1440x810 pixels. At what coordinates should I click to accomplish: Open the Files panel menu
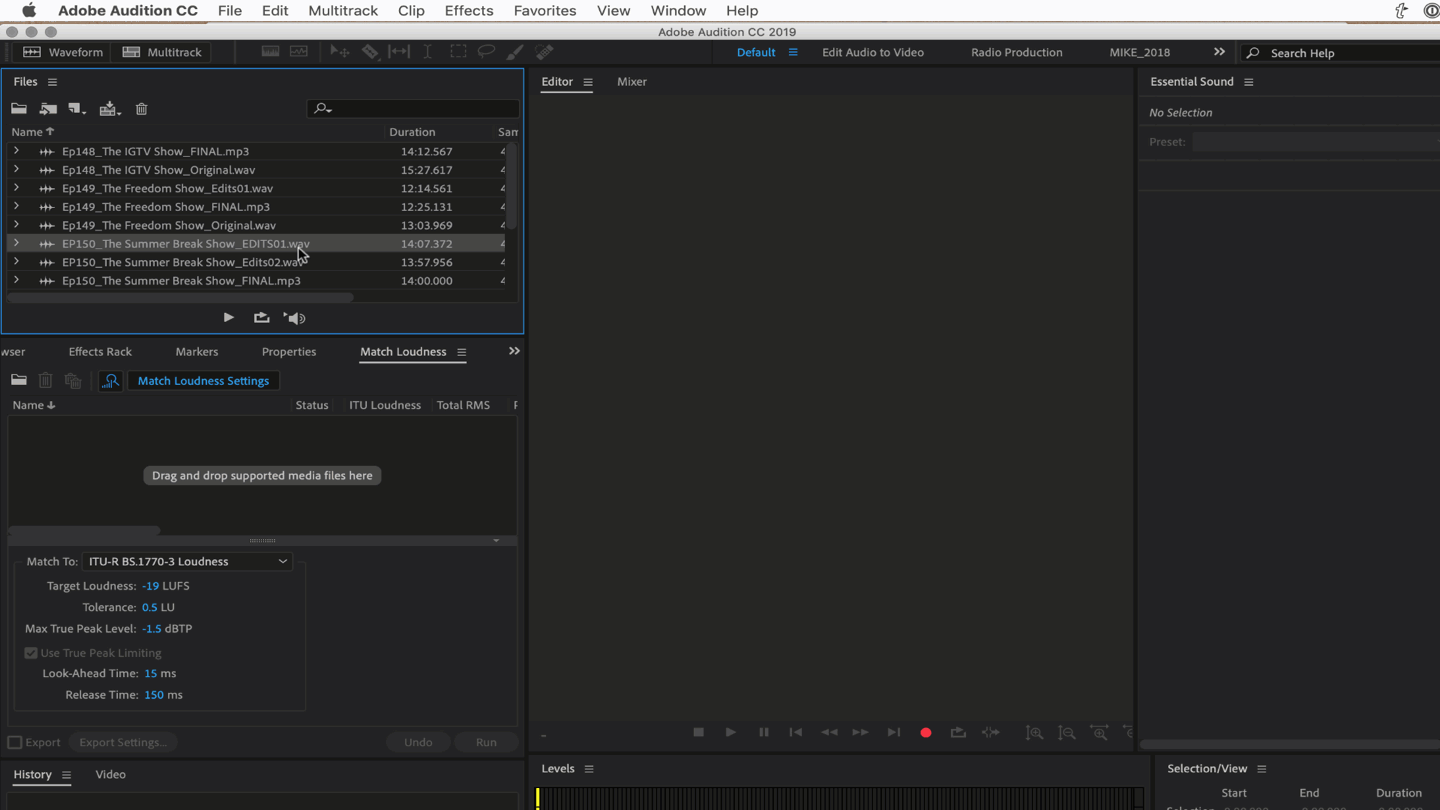pos(52,82)
